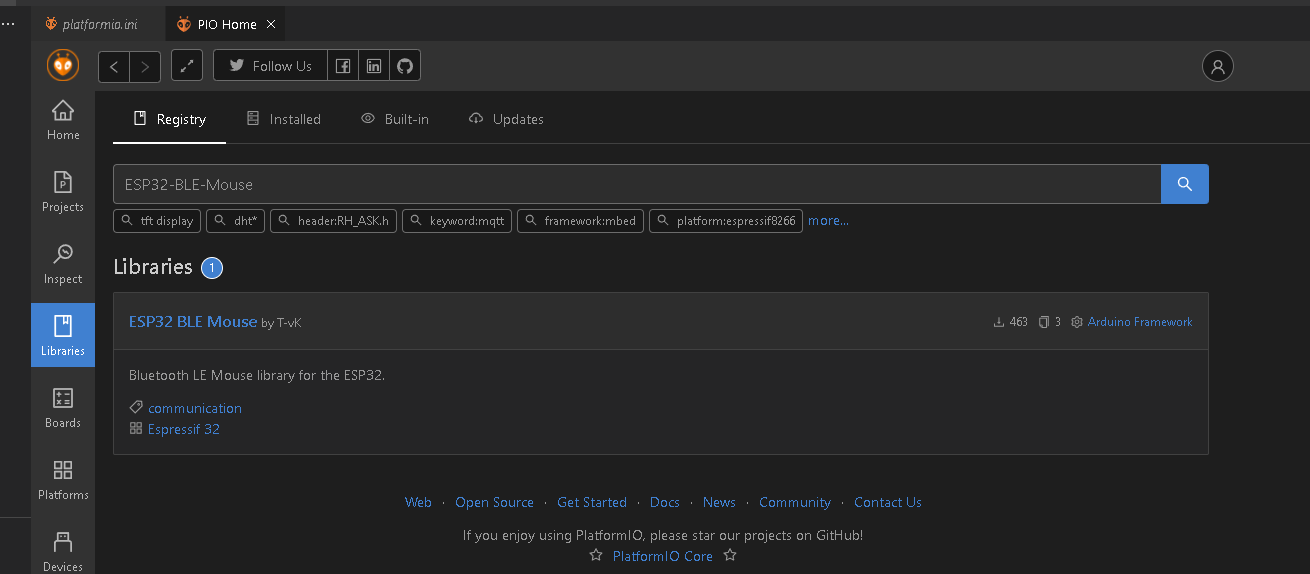Apply the 'framework:mbed' search suggestion
1310x574 pixels.
[x=580, y=221]
